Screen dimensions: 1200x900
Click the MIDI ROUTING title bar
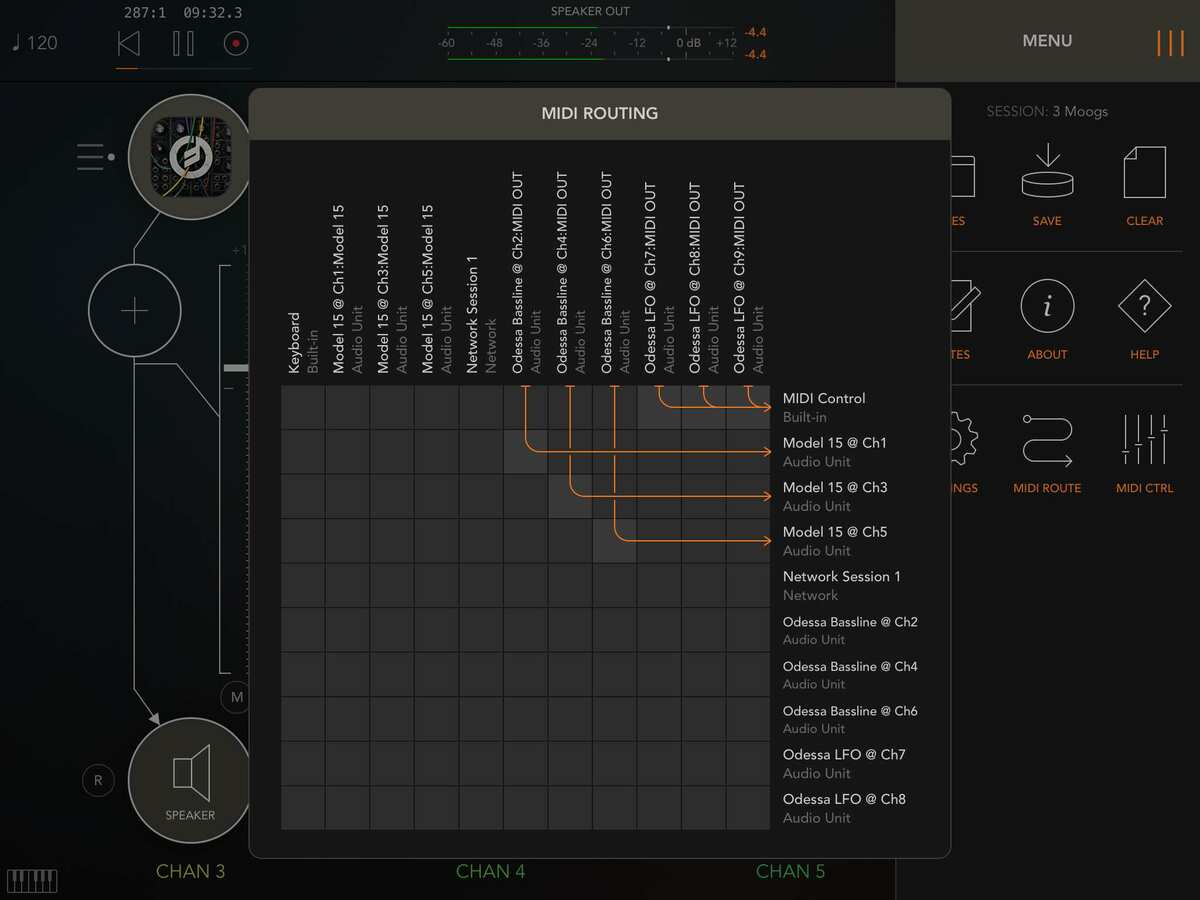[600, 113]
